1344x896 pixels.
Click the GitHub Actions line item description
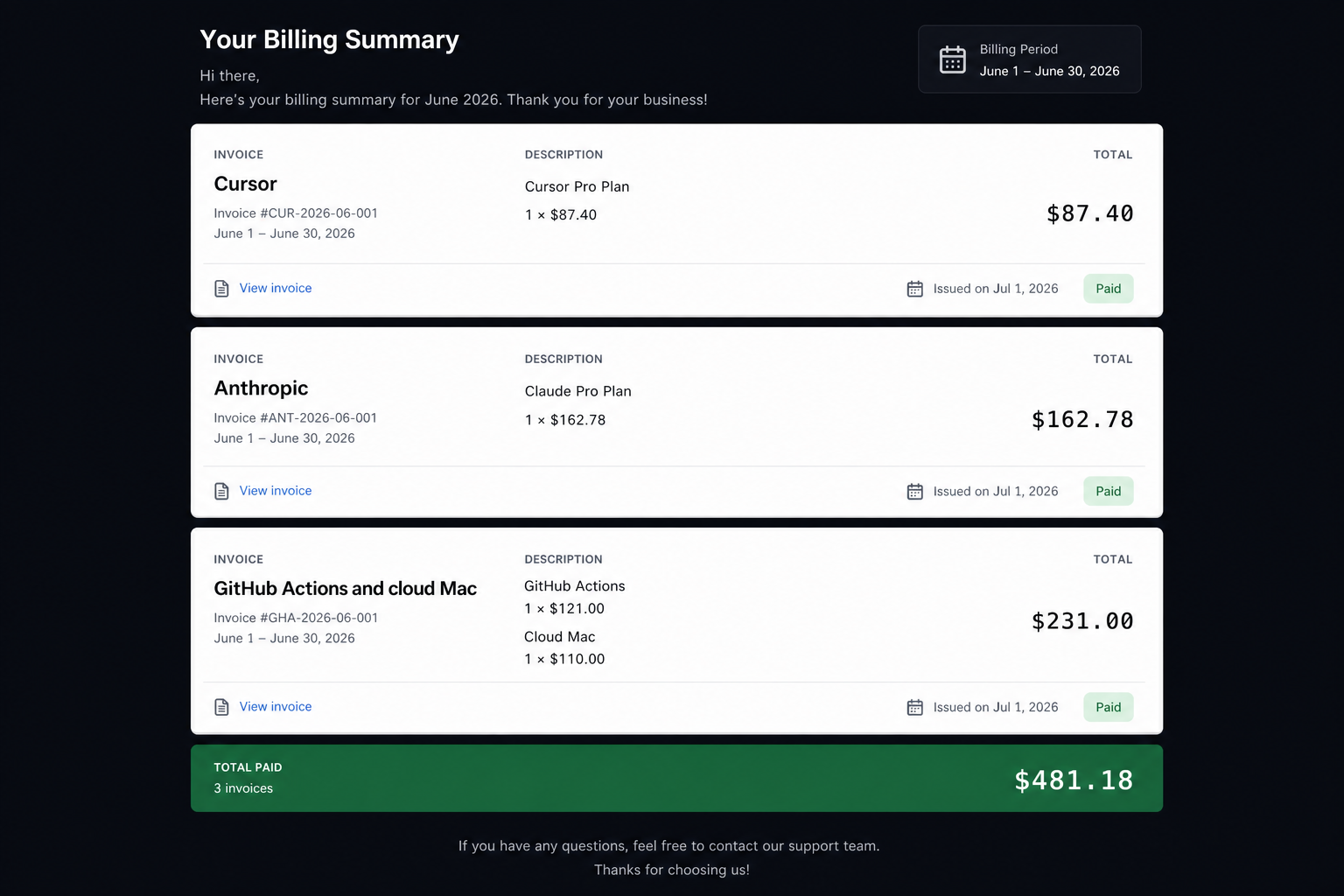(575, 586)
